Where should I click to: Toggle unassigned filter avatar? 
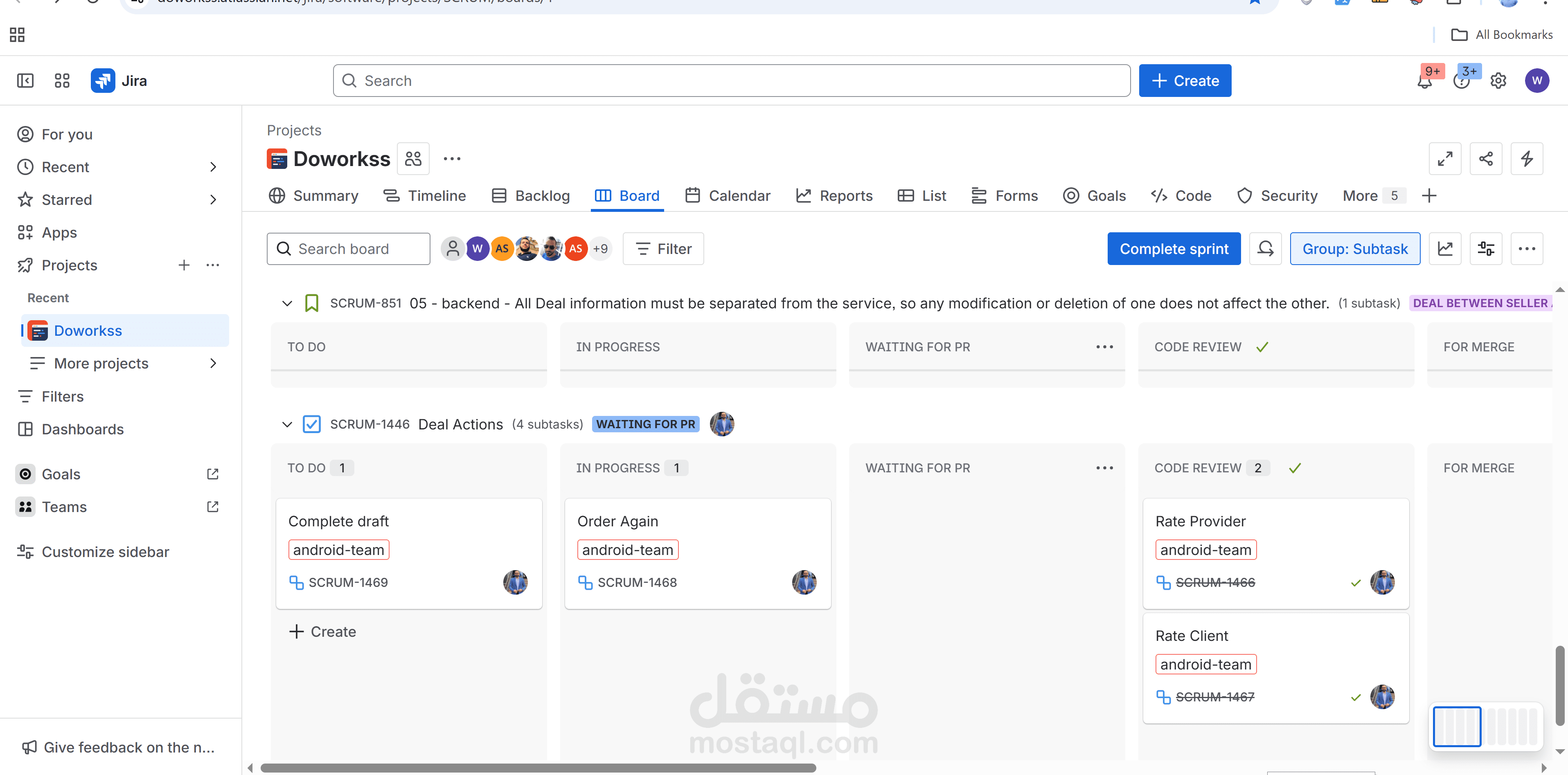coord(452,249)
